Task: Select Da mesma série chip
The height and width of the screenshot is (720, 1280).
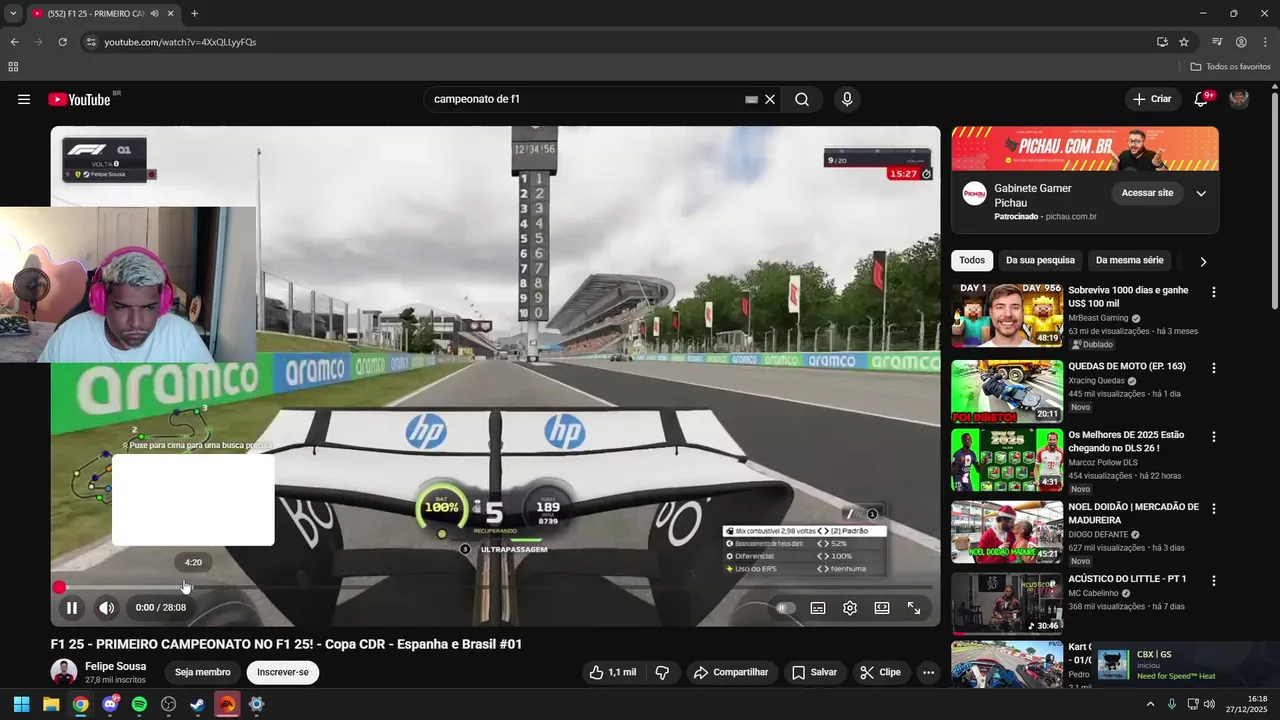Action: [x=1130, y=260]
